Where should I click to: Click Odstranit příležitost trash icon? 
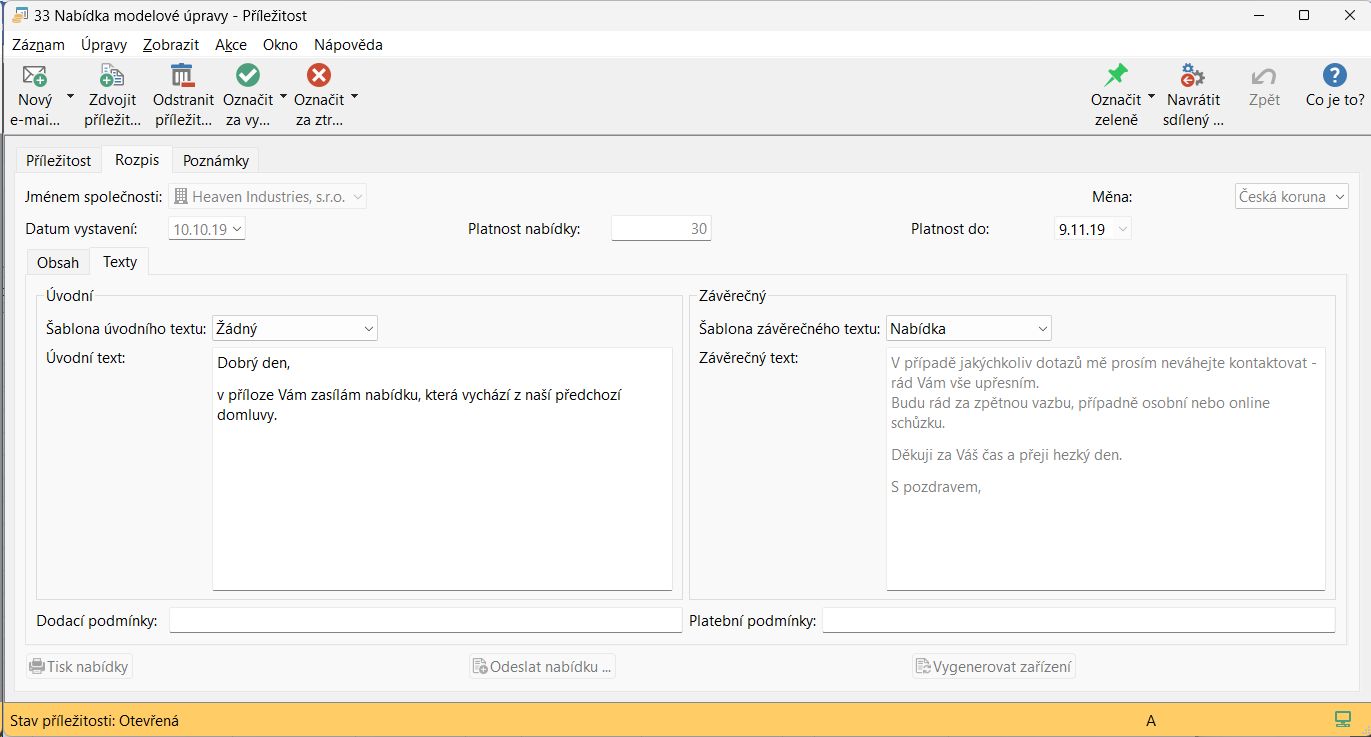[x=183, y=76]
